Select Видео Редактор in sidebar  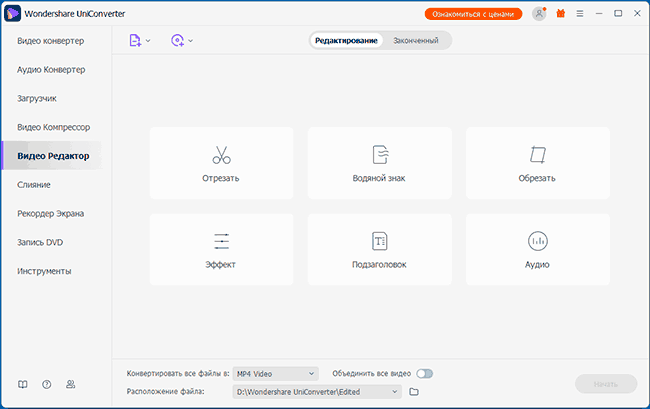53,156
